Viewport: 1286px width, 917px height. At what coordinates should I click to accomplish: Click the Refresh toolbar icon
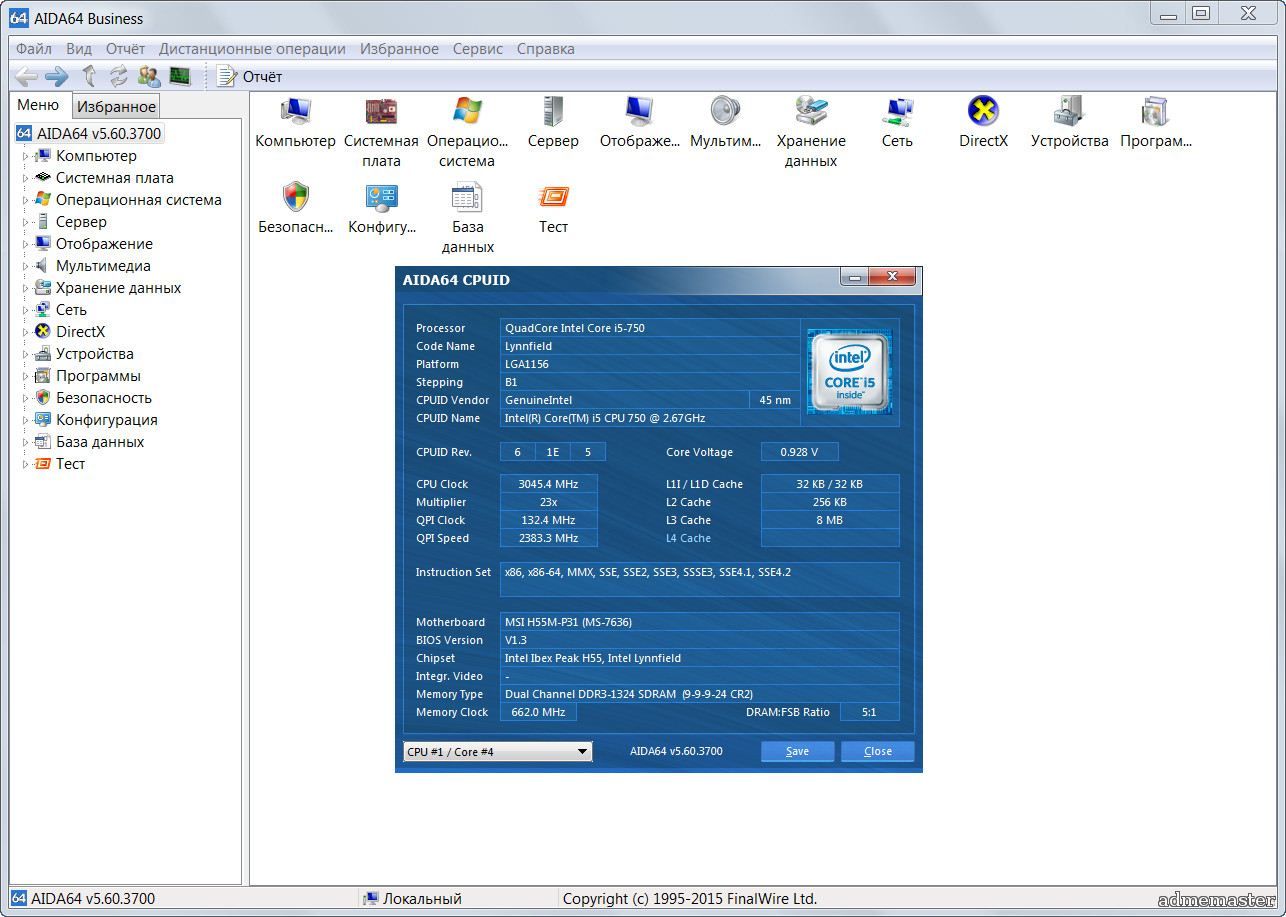[x=119, y=76]
